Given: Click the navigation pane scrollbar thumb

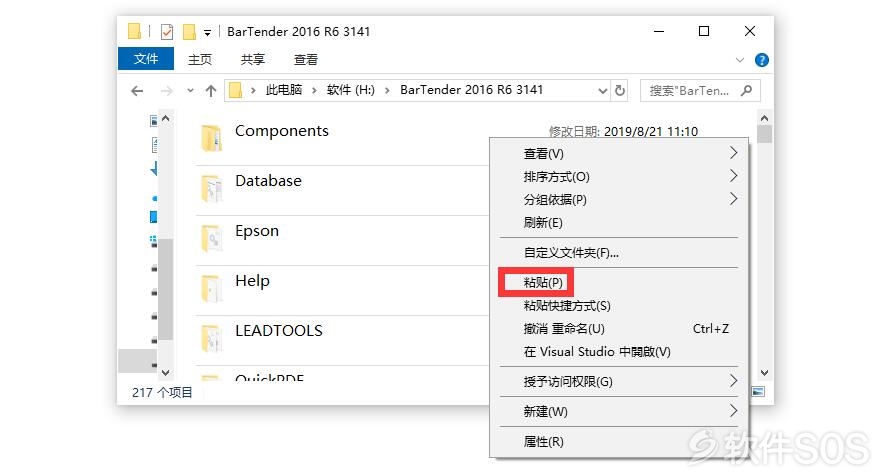Looking at the screenshot, I should coord(165,288).
